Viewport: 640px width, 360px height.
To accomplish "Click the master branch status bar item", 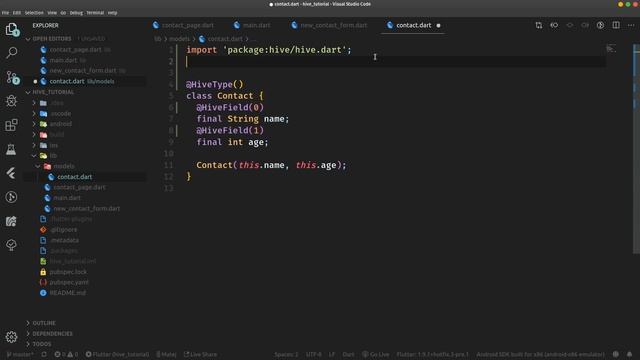I will tap(20, 354).
